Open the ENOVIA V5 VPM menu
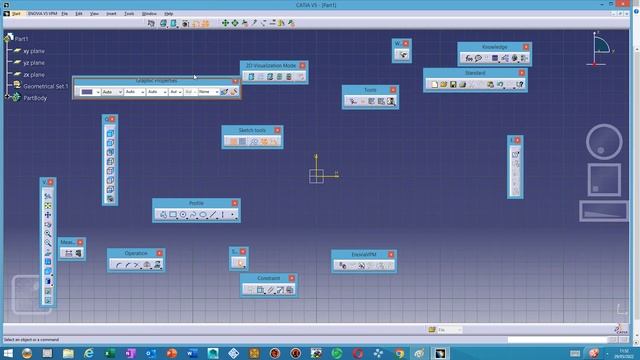The image size is (640, 360). [42, 13]
